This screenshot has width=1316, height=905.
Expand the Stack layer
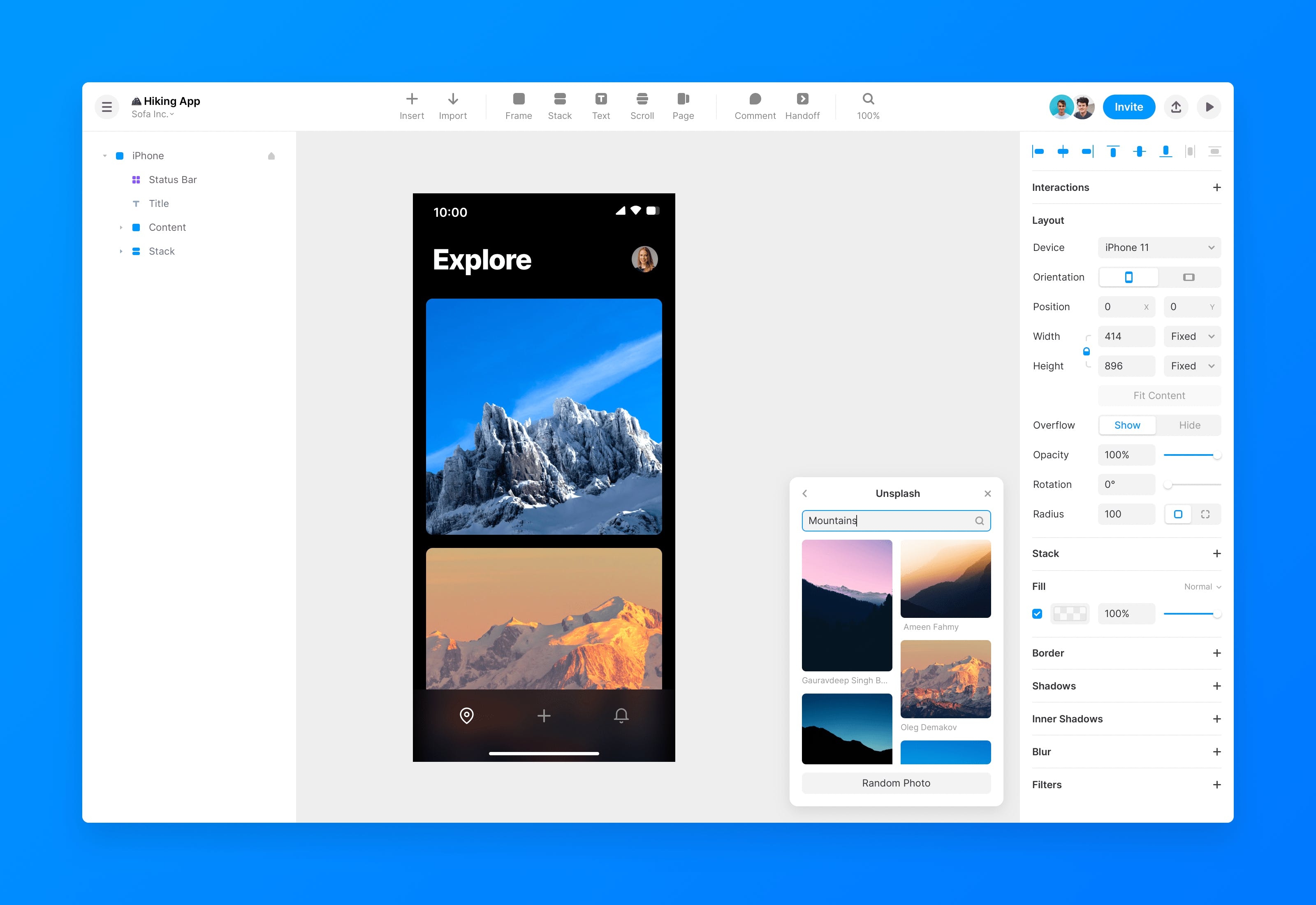coord(121,251)
